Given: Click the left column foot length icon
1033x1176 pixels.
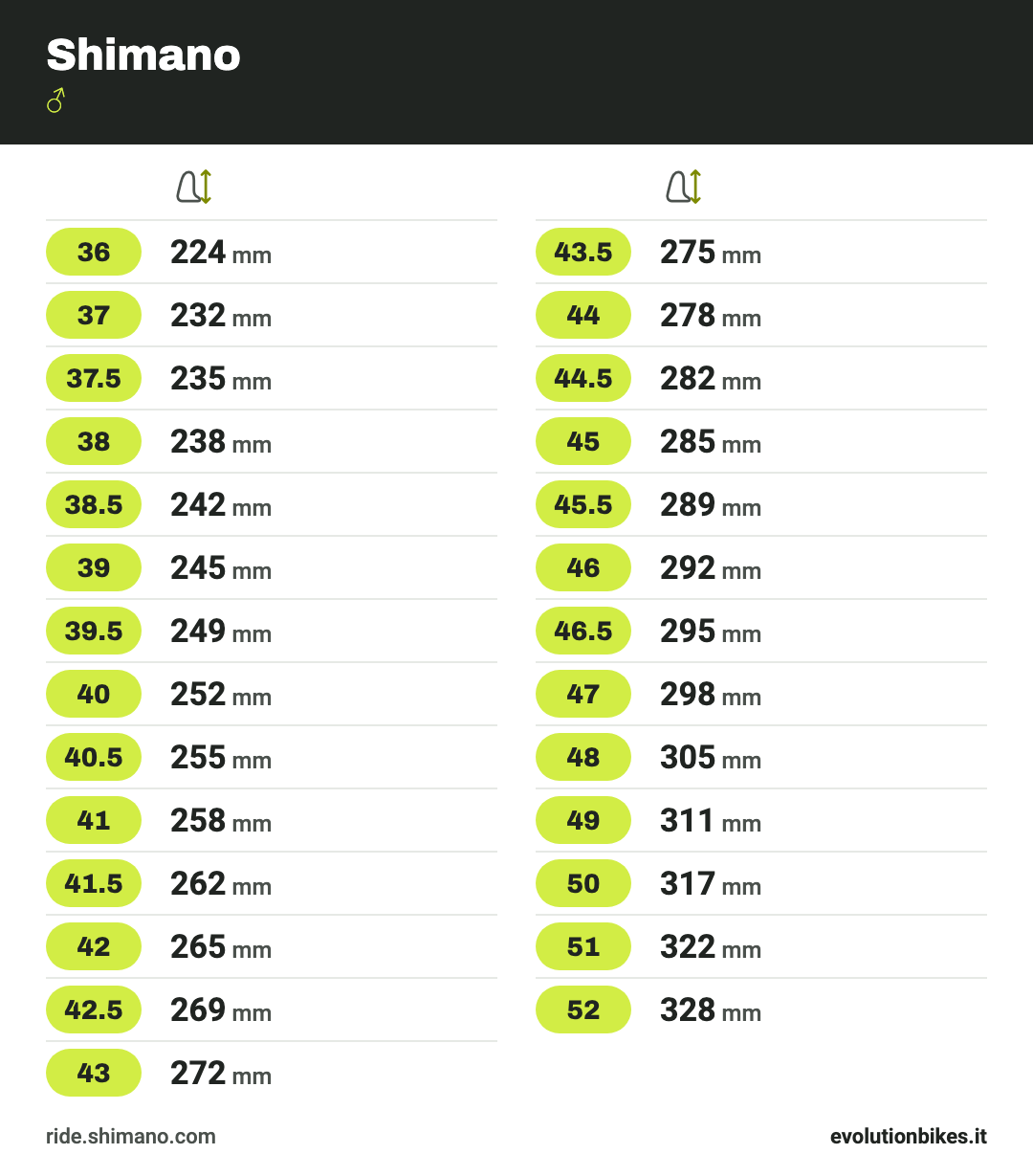Looking at the screenshot, I should tap(194, 187).
